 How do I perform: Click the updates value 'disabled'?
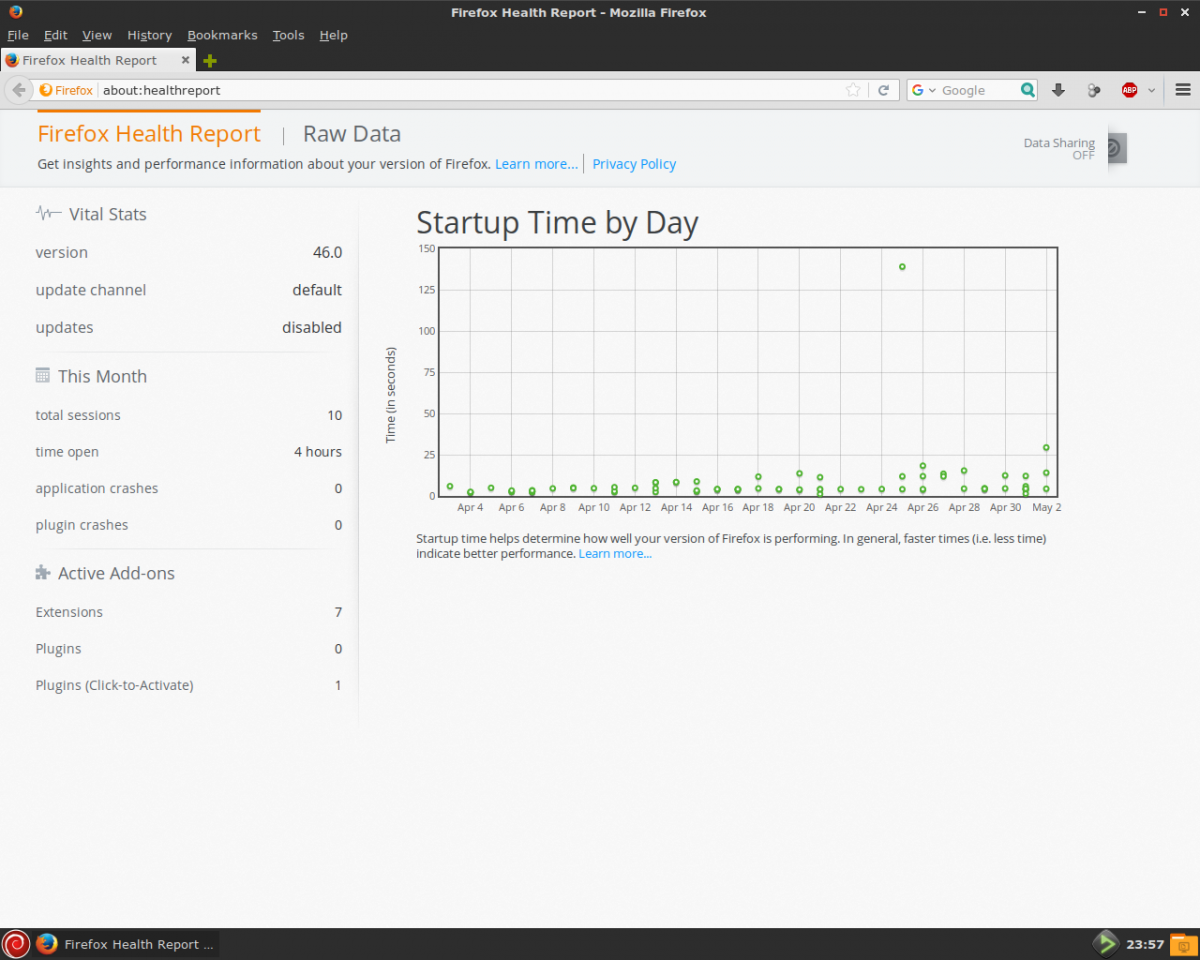tap(312, 327)
